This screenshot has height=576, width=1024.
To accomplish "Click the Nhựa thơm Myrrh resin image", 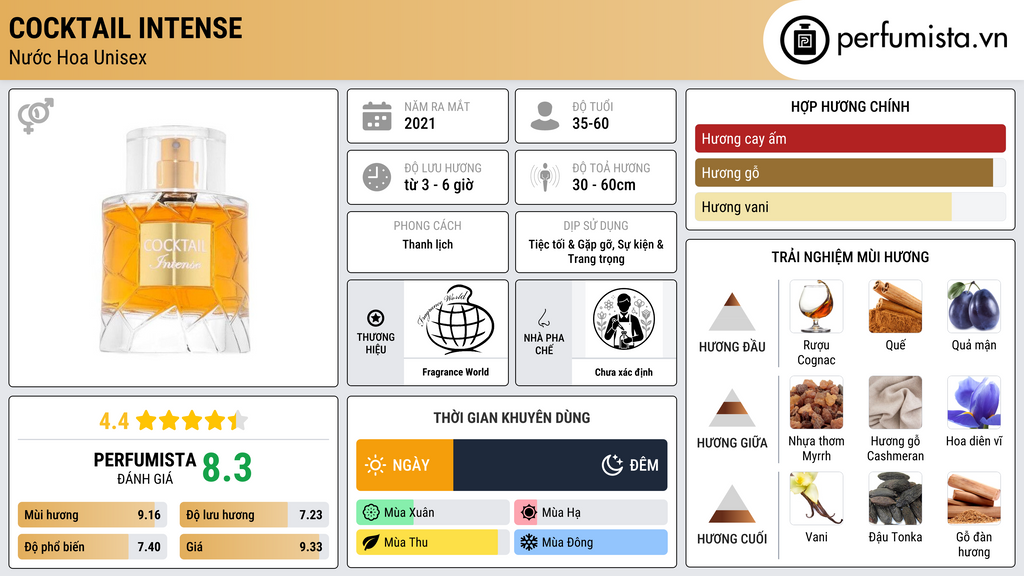I will [x=816, y=403].
